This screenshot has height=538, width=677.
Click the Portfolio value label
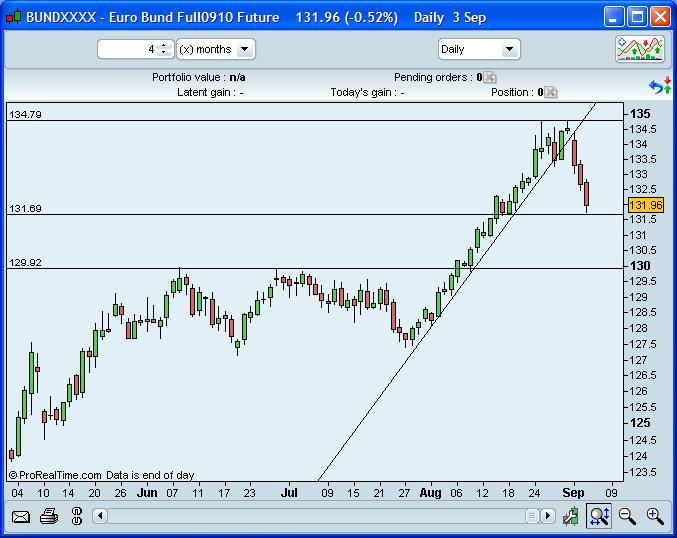[189, 77]
